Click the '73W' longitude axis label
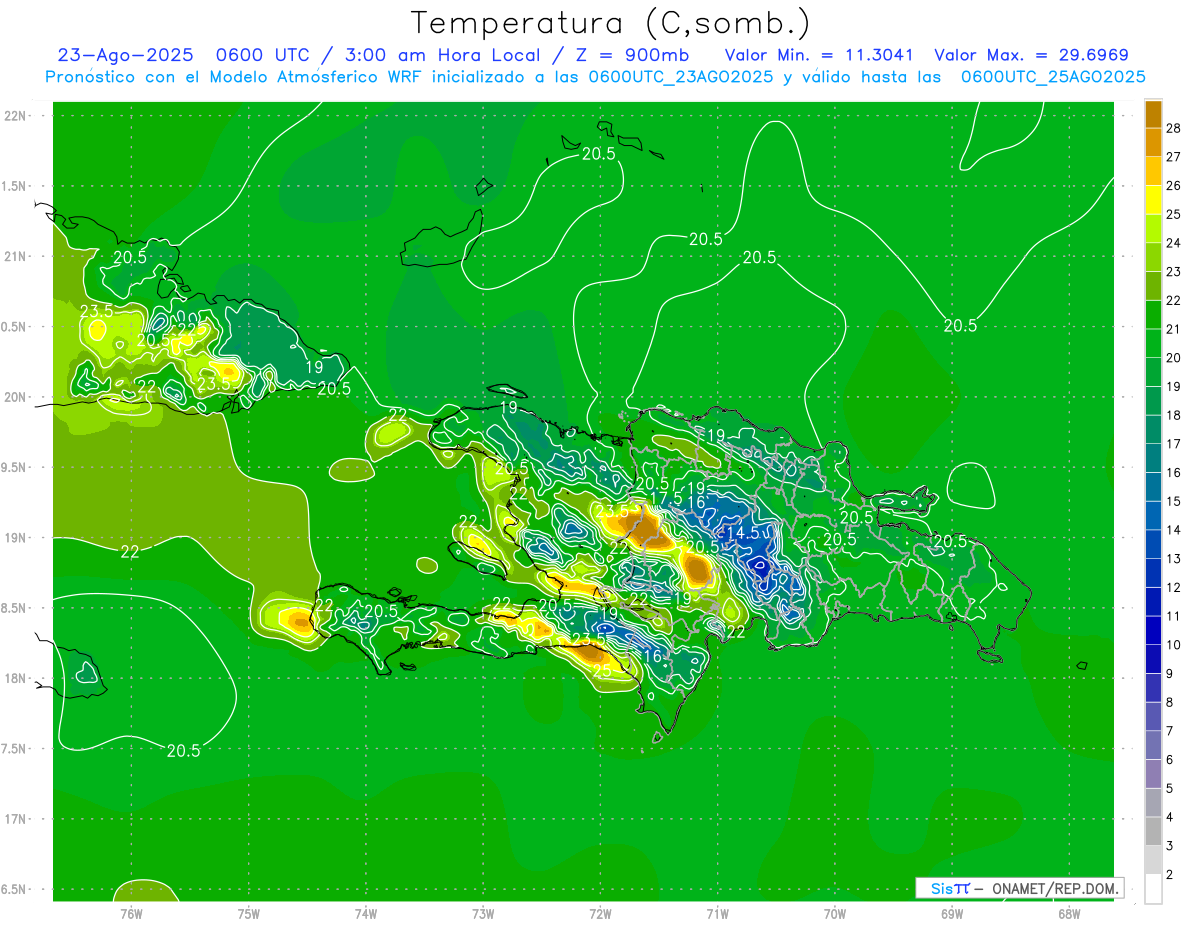Viewport: 1200px width, 927px height. click(483, 913)
